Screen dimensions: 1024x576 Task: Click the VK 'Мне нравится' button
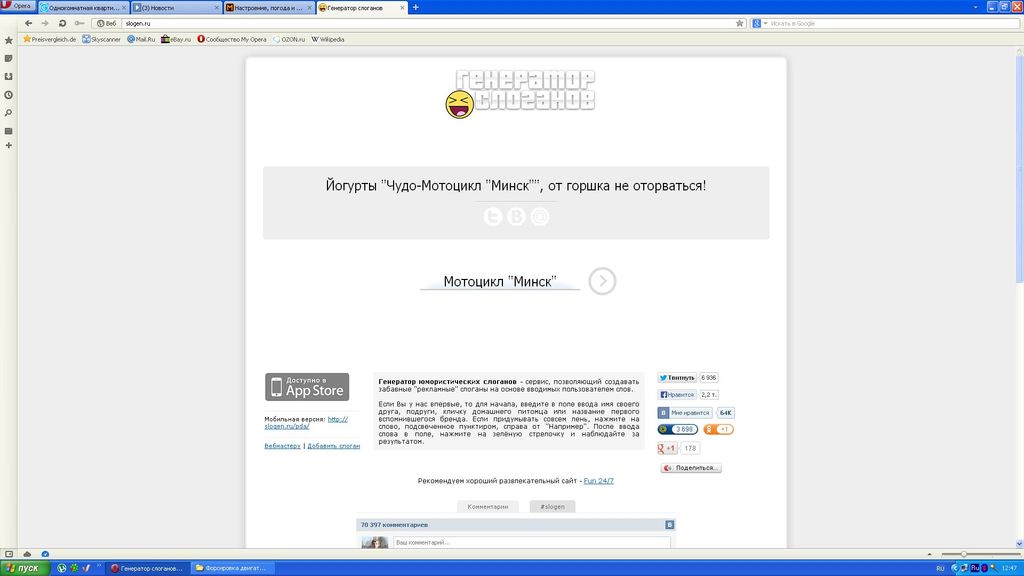tap(685, 413)
